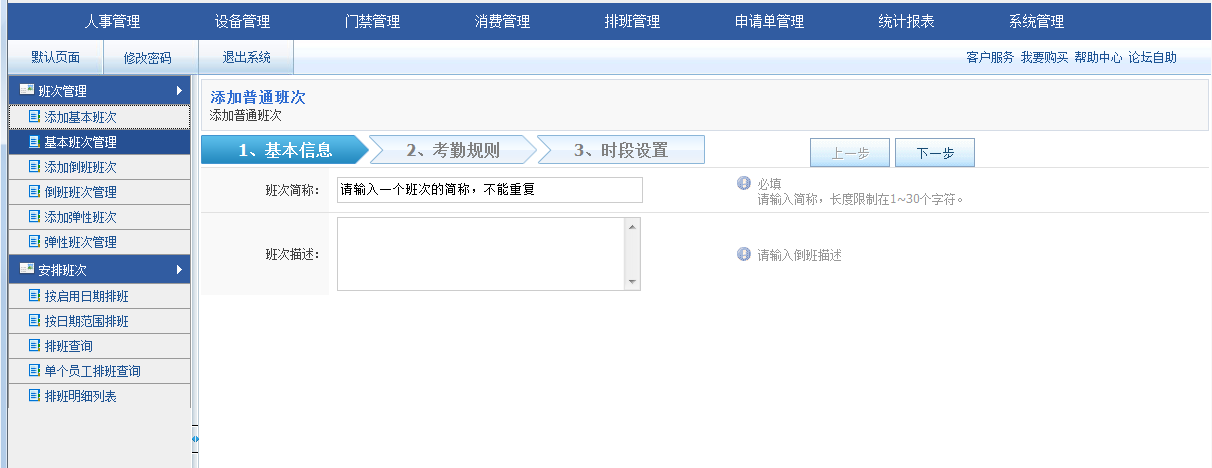Image resolution: width=1212 pixels, height=468 pixels.
Task: Click the icon beside 添加弹性班次
Action: click(35, 216)
